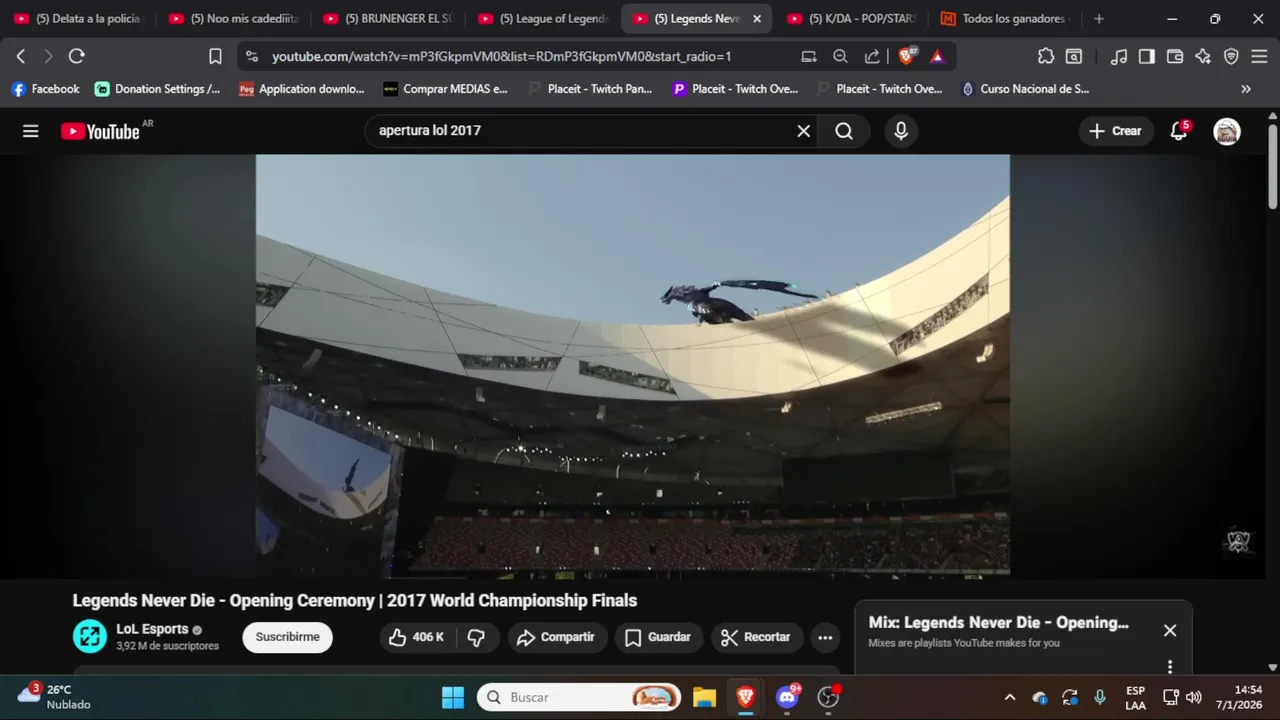Open Application download bookmark
The height and width of the screenshot is (720, 1280).
[x=302, y=89]
